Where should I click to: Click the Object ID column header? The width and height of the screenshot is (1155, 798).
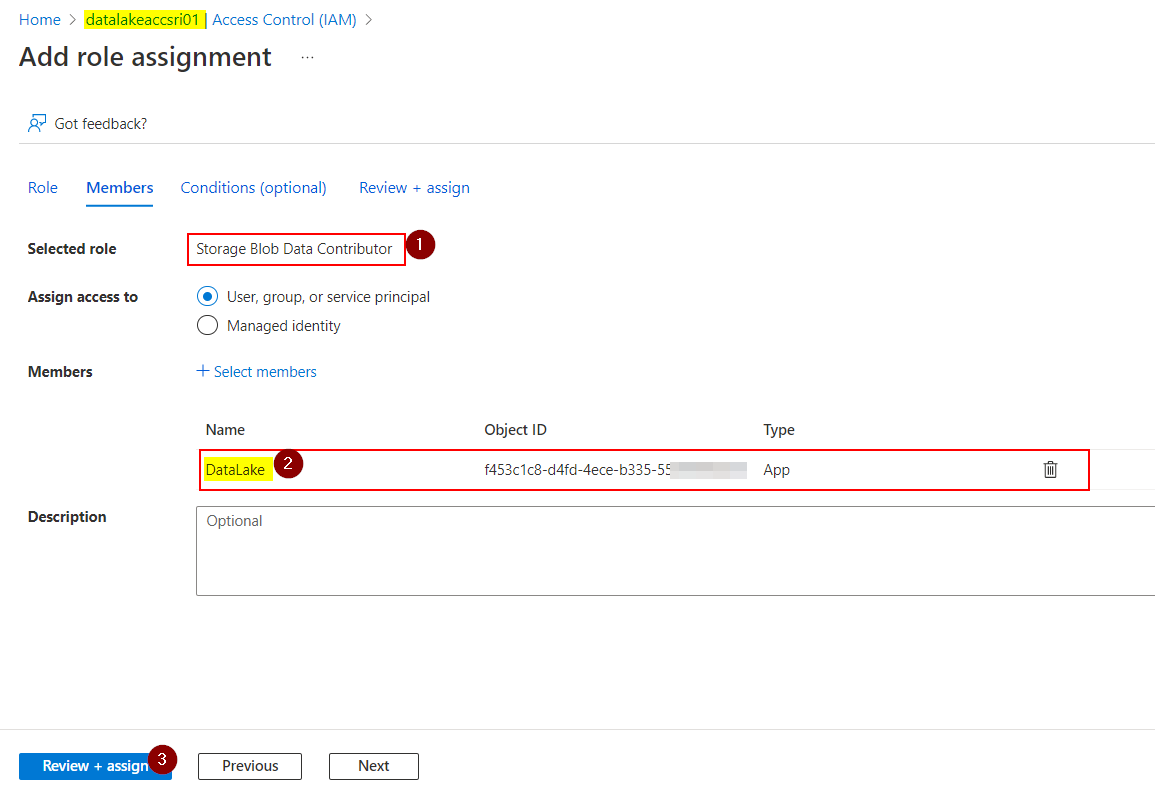515,430
